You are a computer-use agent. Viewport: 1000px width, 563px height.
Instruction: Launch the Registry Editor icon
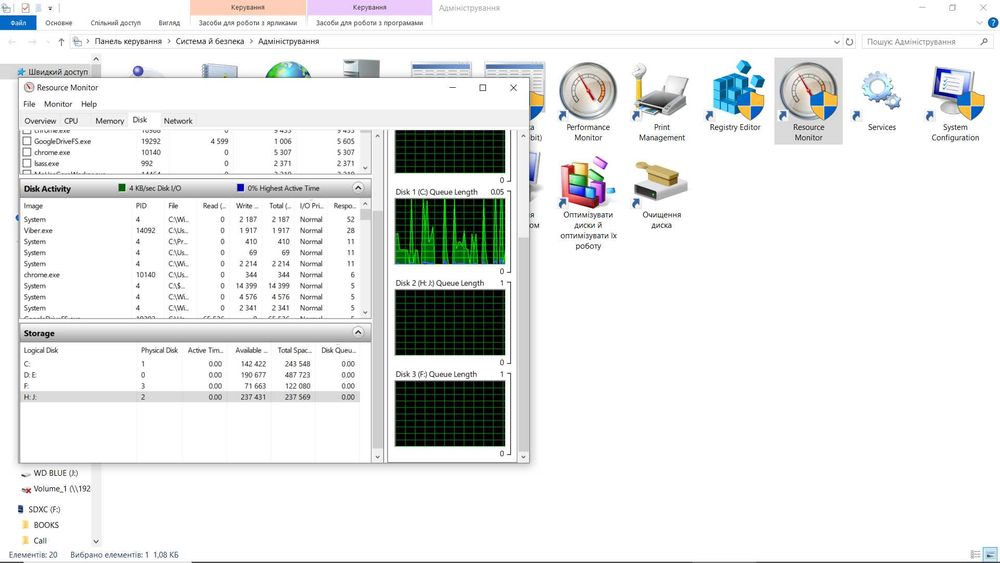point(735,96)
